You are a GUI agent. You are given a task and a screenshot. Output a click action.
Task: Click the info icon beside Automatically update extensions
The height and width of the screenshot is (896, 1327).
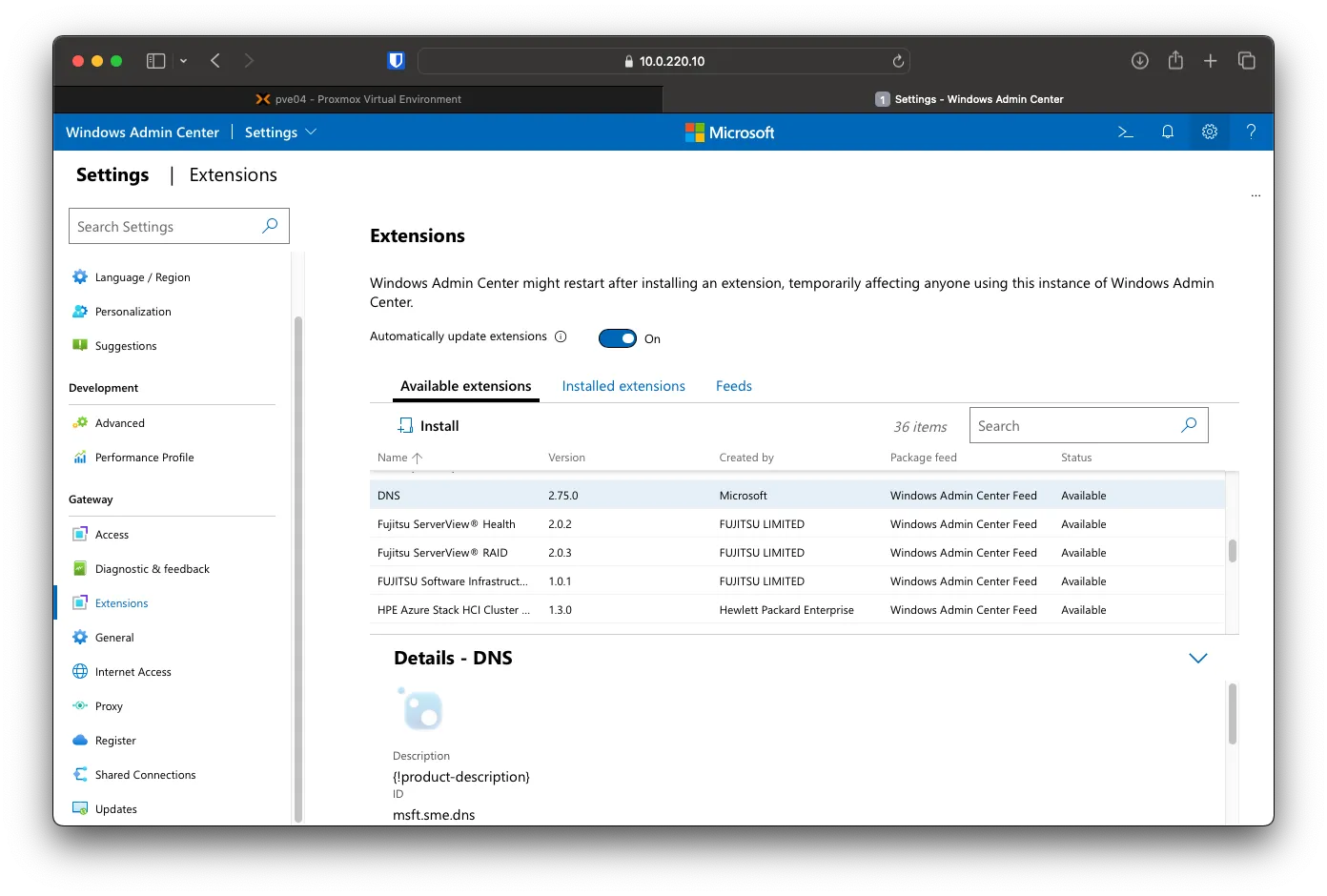pos(561,336)
